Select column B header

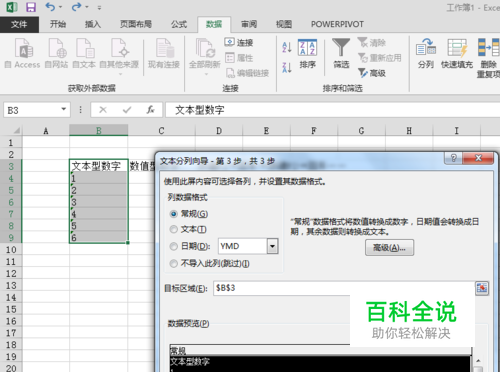coord(99,131)
